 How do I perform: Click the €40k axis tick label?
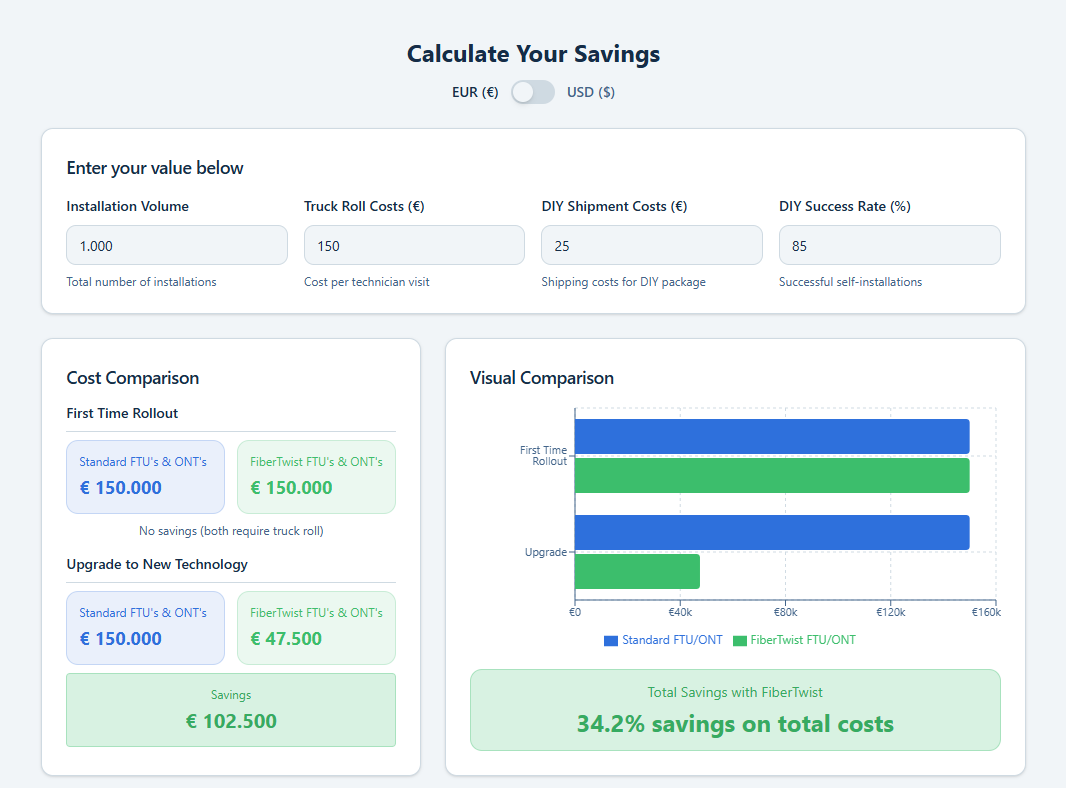coord(680,612)
